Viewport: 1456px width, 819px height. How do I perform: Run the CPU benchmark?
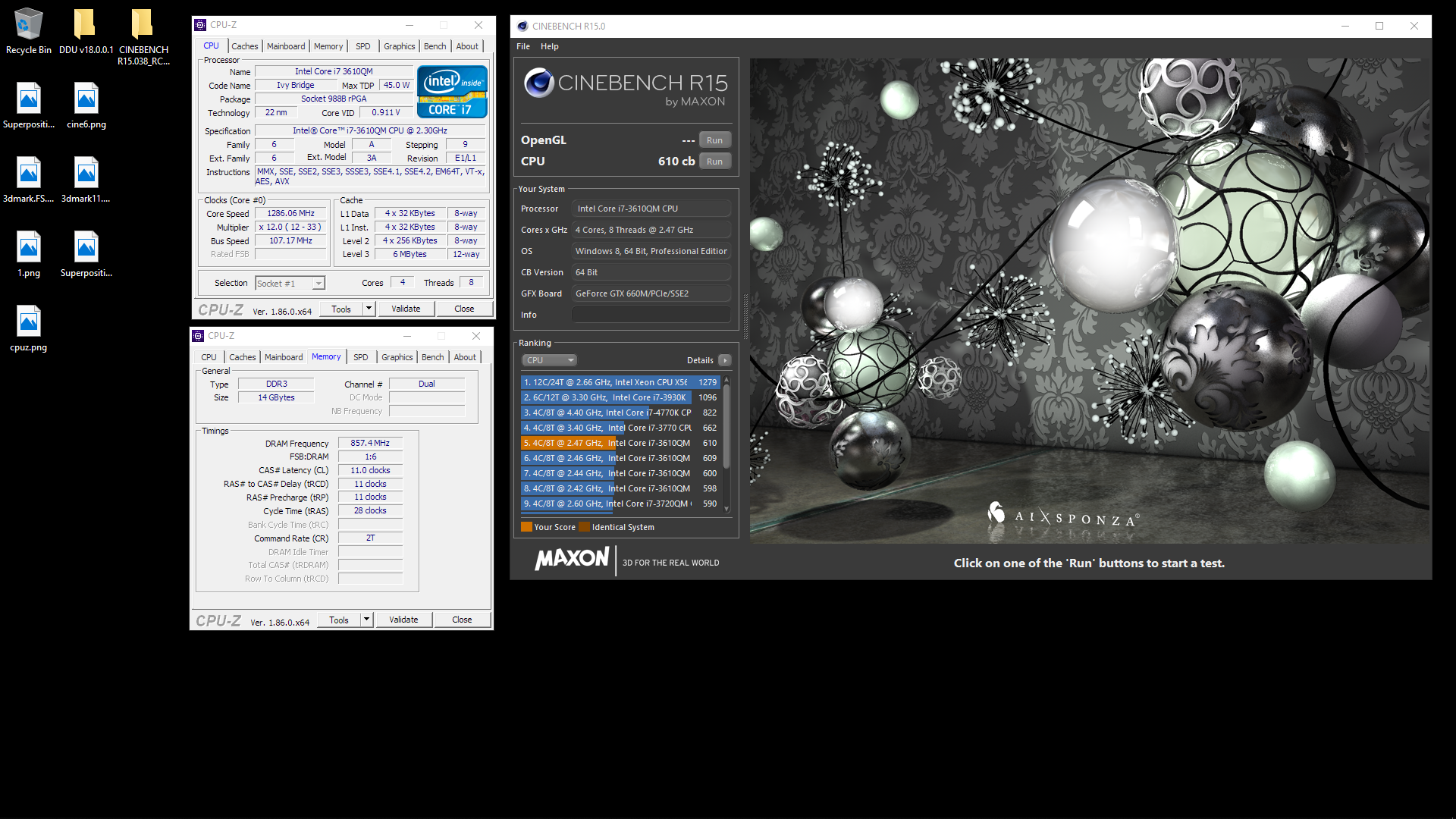pyautogui.click(x=714, y=162)
